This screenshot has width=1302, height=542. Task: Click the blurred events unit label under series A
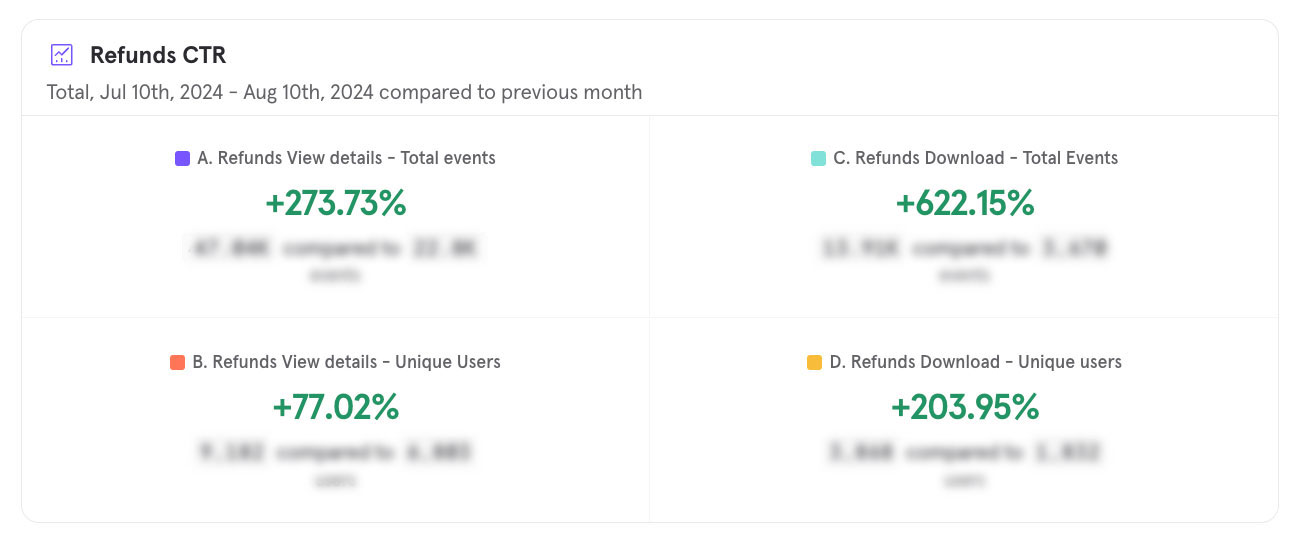coord(336,275)
